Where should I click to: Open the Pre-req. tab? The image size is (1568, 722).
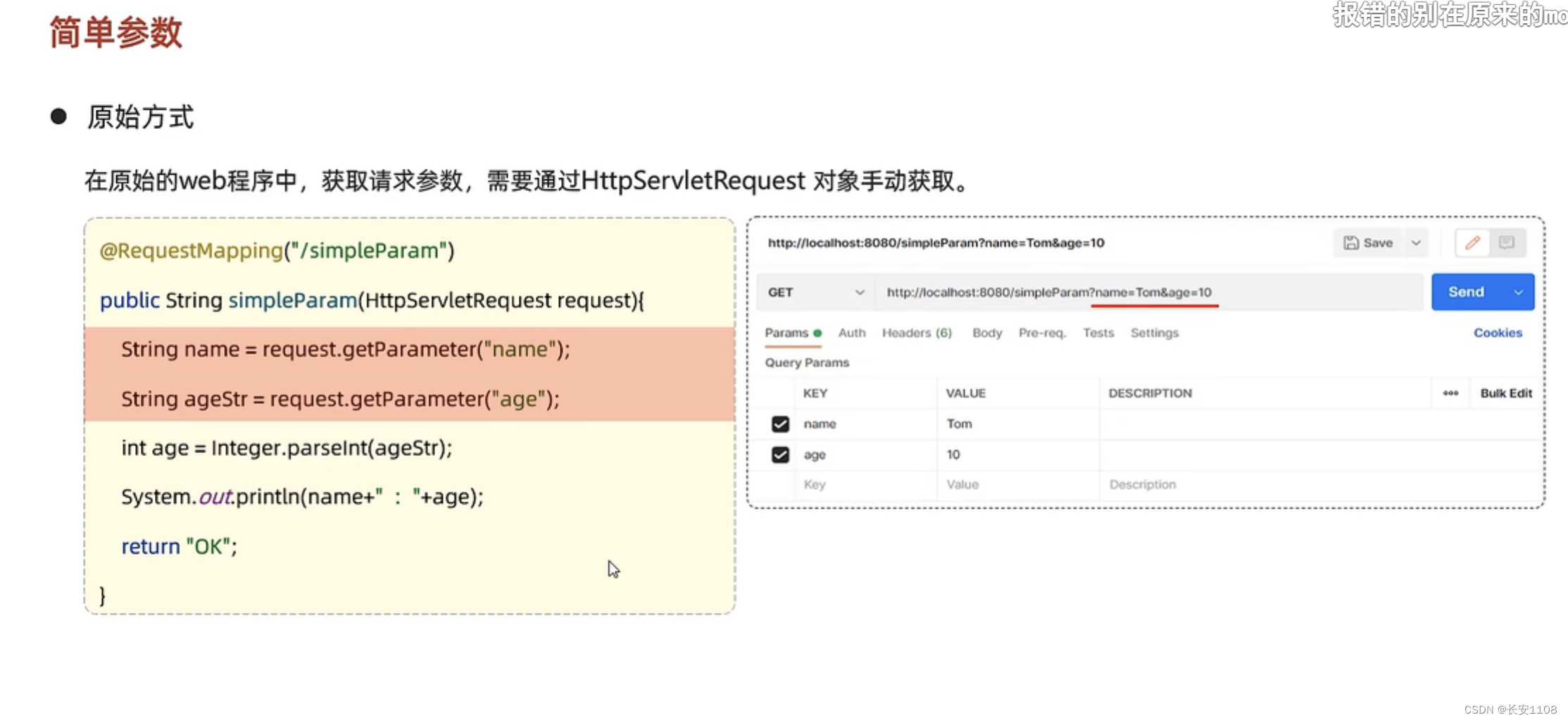pyautogui.click(x=1042, y=333)
